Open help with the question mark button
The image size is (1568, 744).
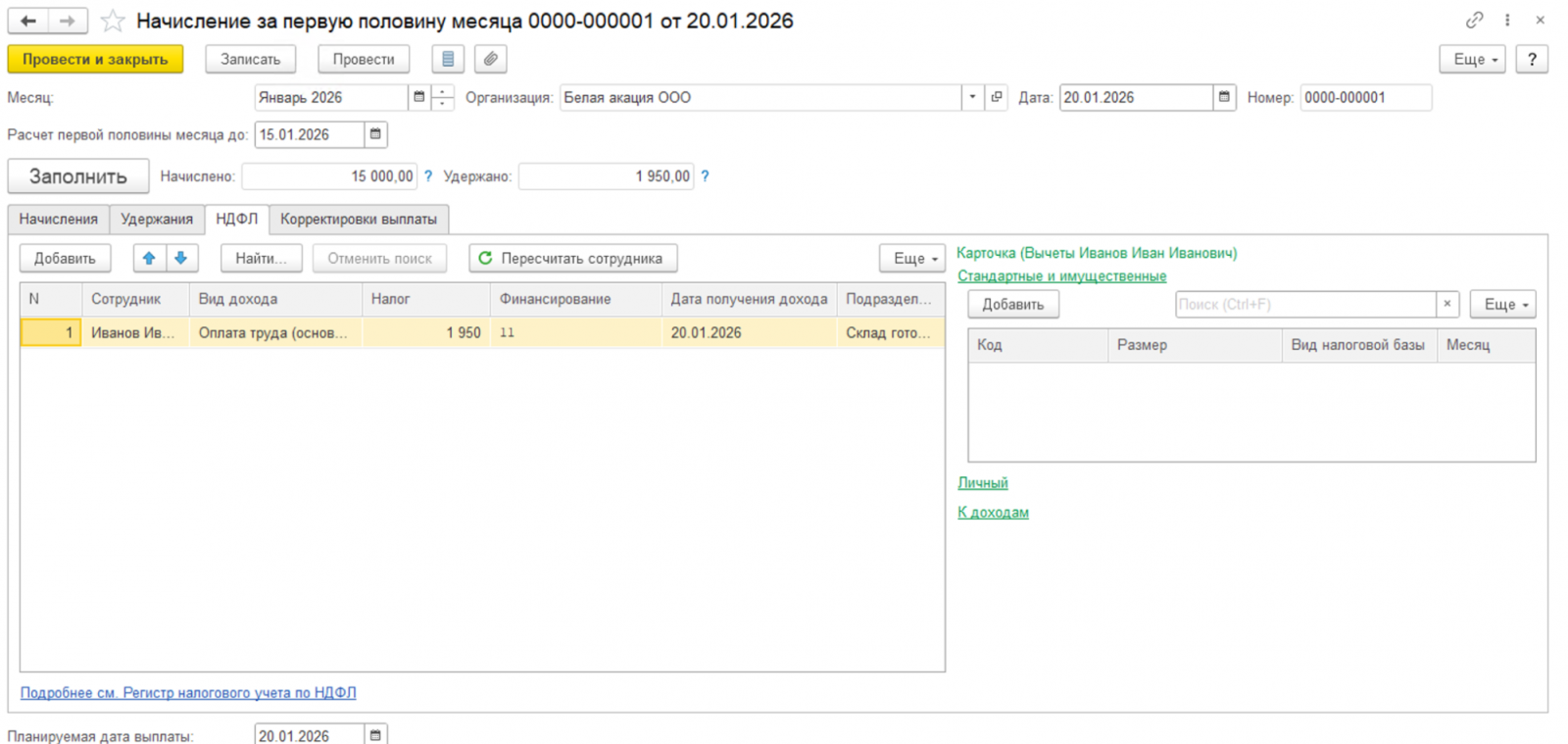(x=1532, y=59)
